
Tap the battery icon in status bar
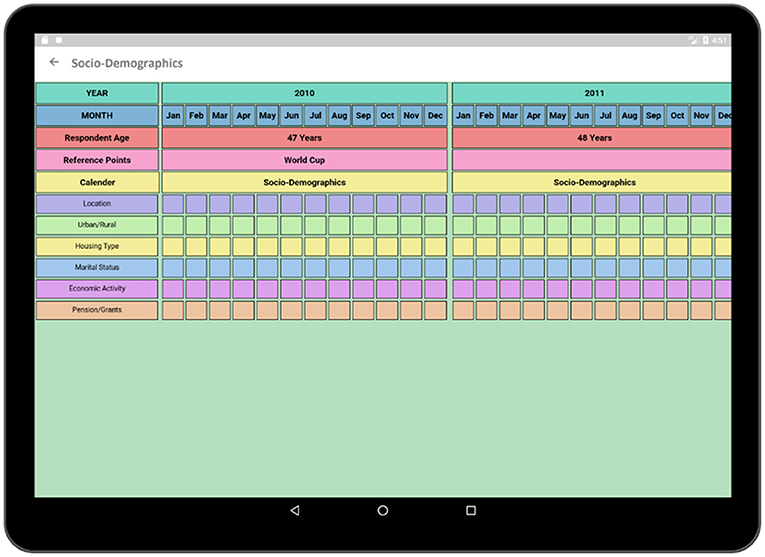[x=705, y=40]
